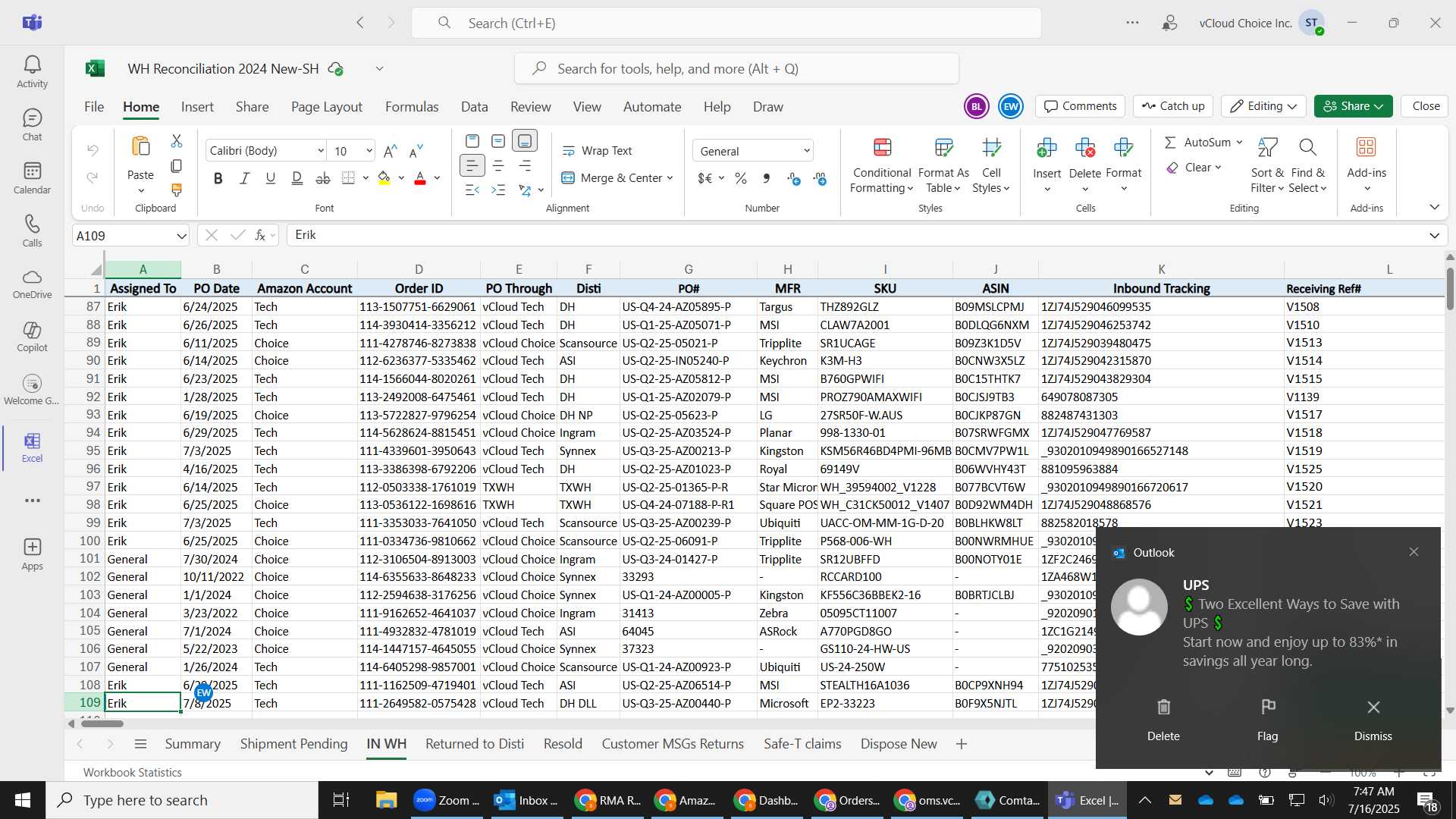
Task: Open Zoom from the taskbar
Action: point(446,800)
